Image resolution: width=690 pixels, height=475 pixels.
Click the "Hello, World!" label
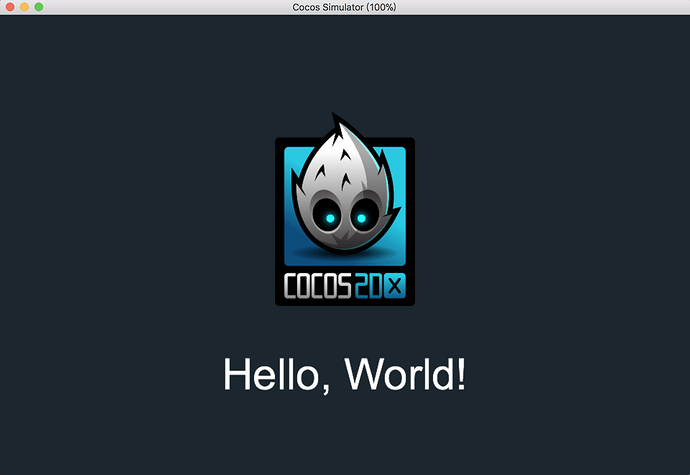coord(345,375)
